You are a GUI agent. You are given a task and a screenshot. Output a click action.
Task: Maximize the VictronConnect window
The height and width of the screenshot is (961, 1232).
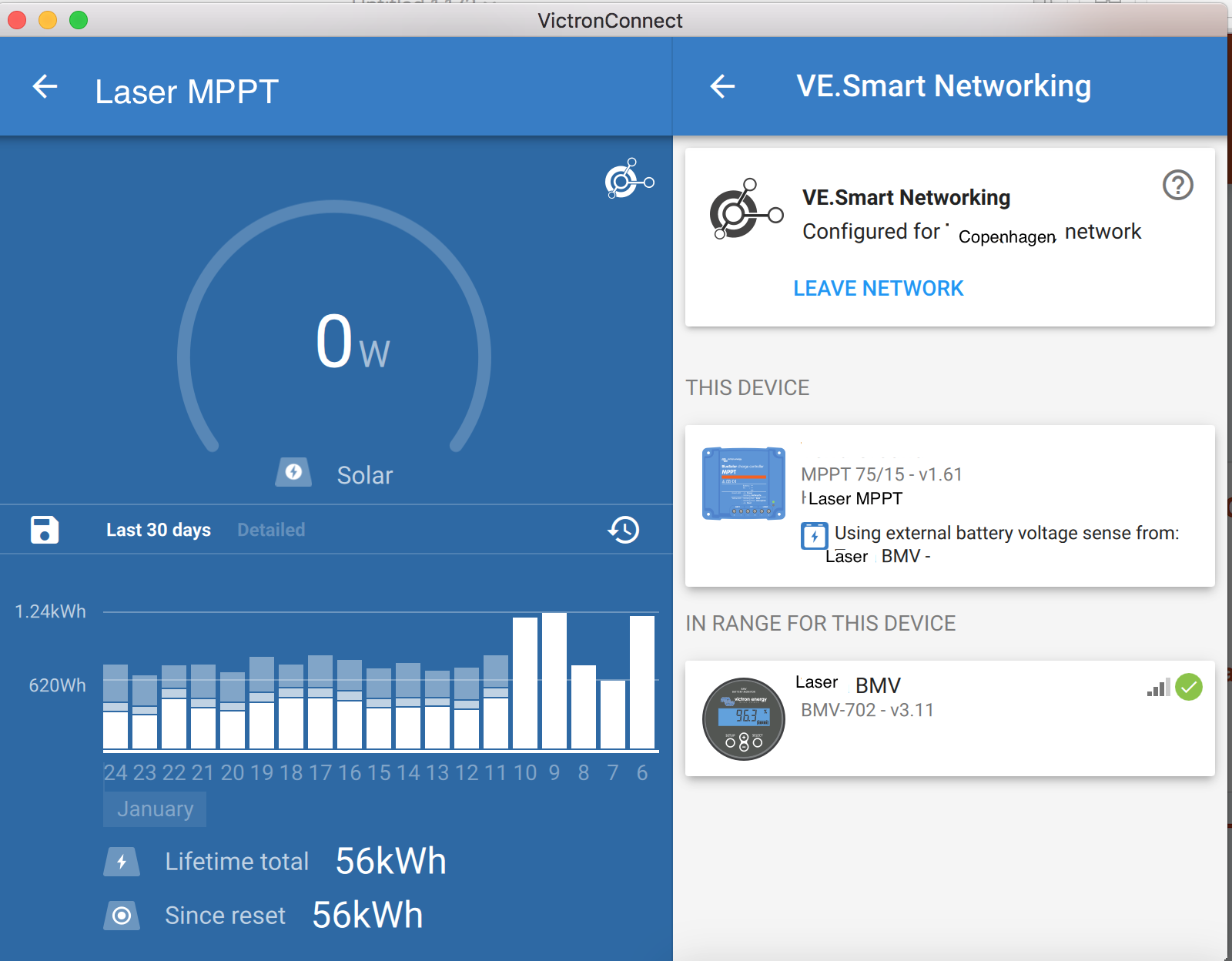(79, 20)
